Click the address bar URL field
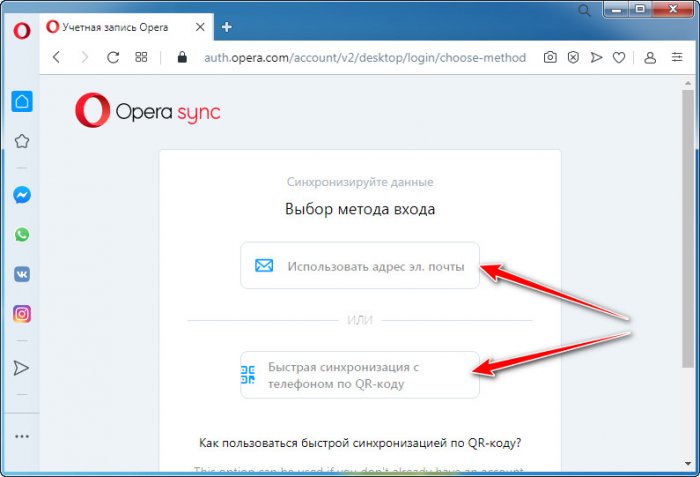The image size is (700, 477). point(365,58)
